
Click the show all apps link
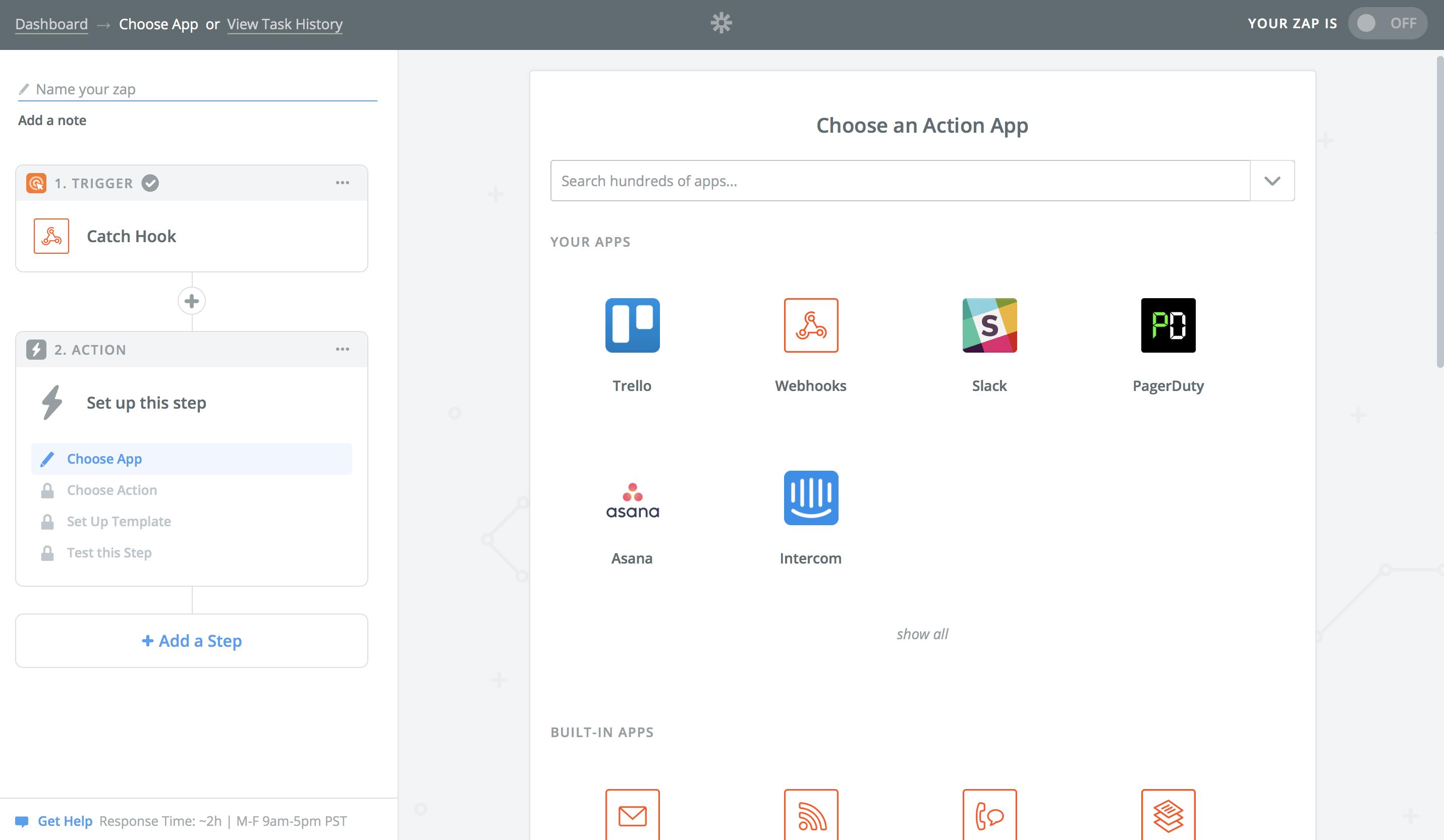click(x=921, y=634)
